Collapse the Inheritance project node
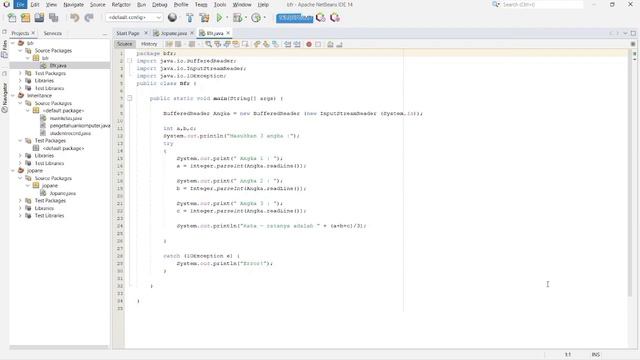 click(x=13, y=96)
